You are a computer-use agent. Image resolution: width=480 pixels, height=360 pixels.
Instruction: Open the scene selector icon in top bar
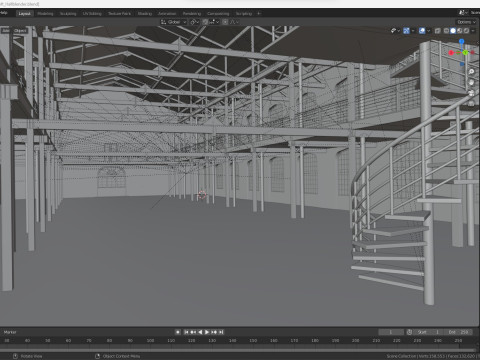click(462, 12)
